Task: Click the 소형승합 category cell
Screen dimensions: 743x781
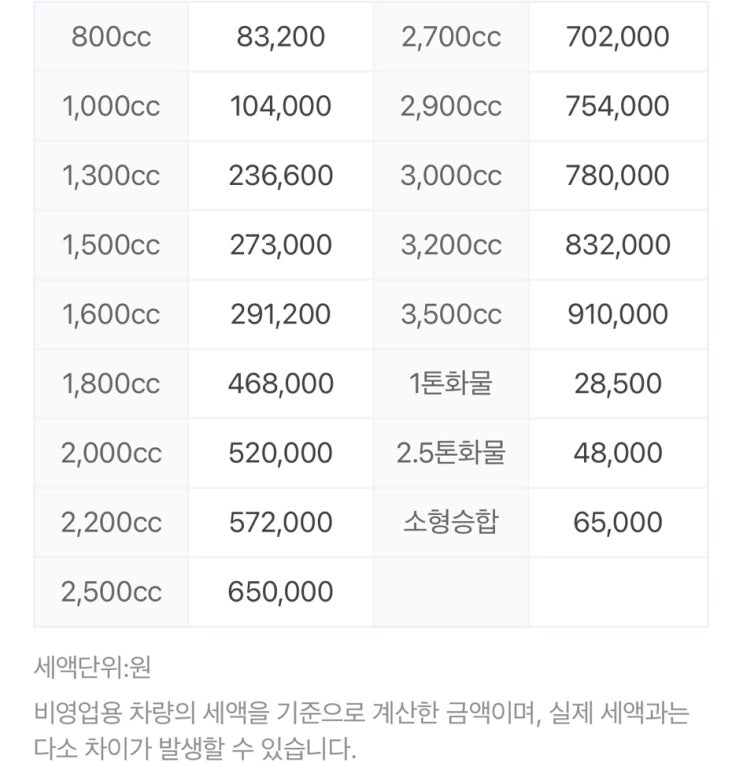Action: pyautogui.click(x=451, y=522)
